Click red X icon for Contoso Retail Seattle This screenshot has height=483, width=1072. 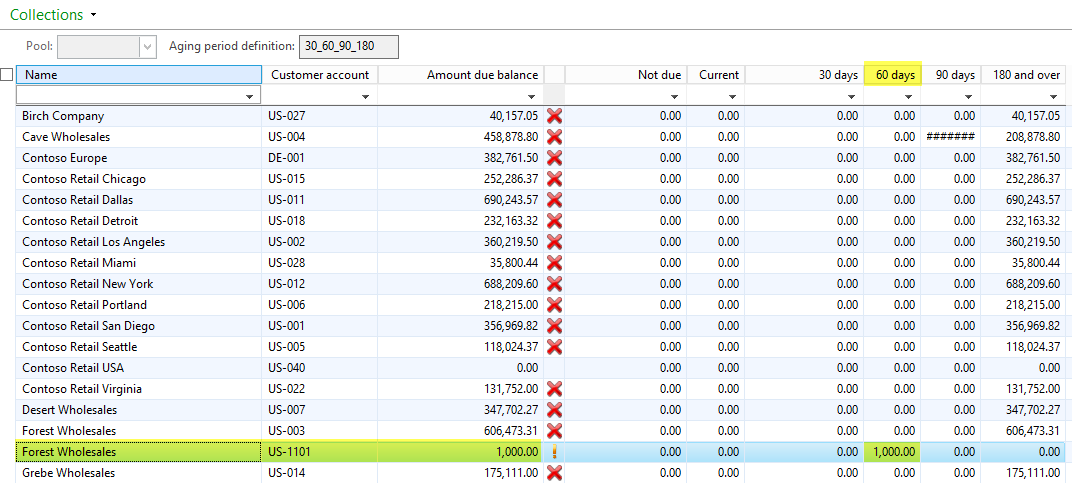554,347
